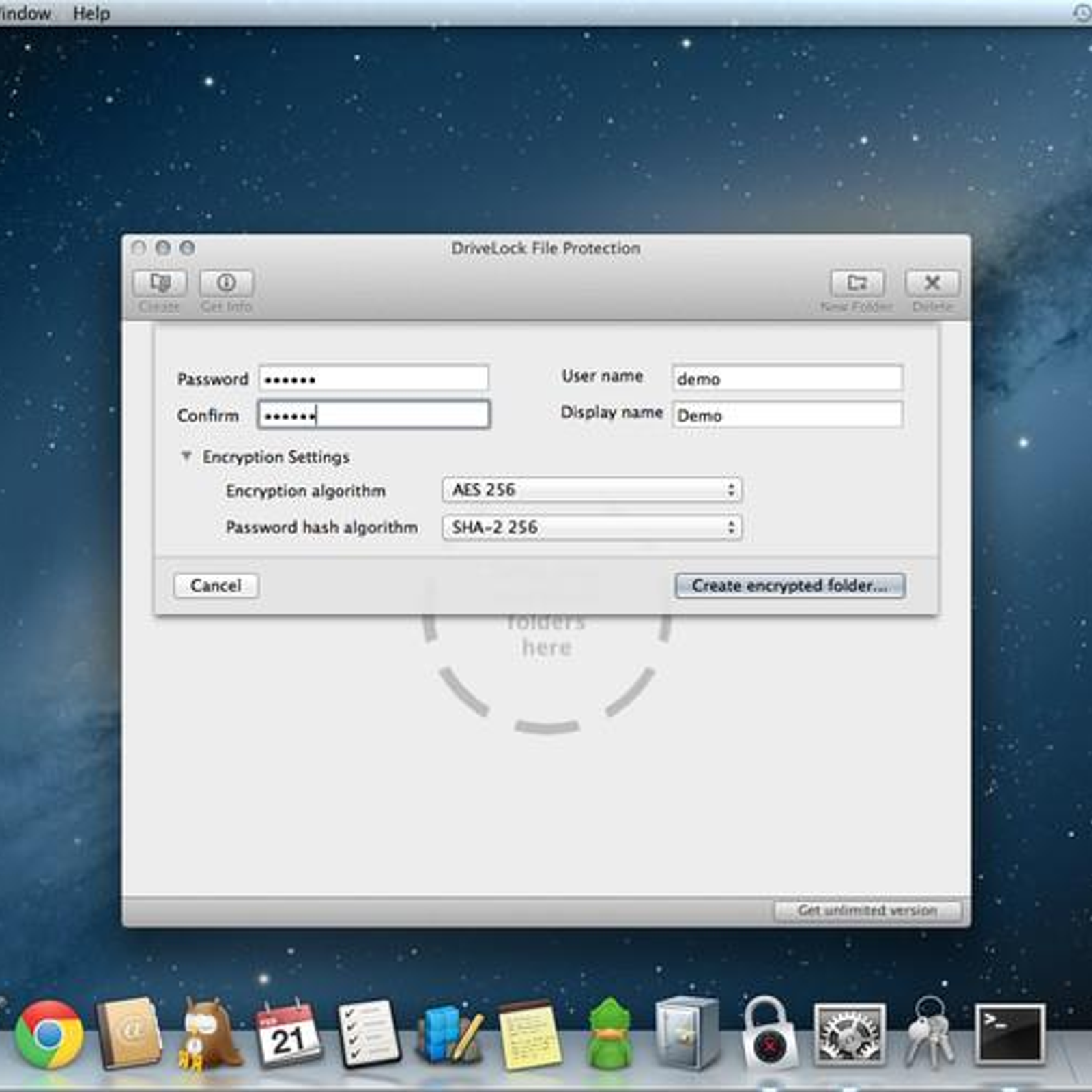Open Calendar showing 21 in dock
1092x1092 pixels.
(x=288, y=1034)
